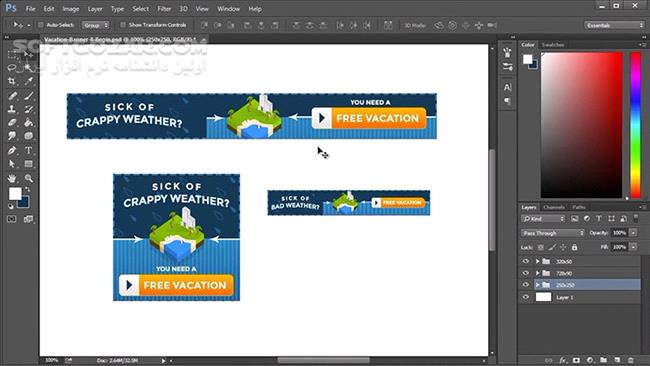Switch to the Paths tab
Viewport: 650px width, 366px height.
coord(579,207)
